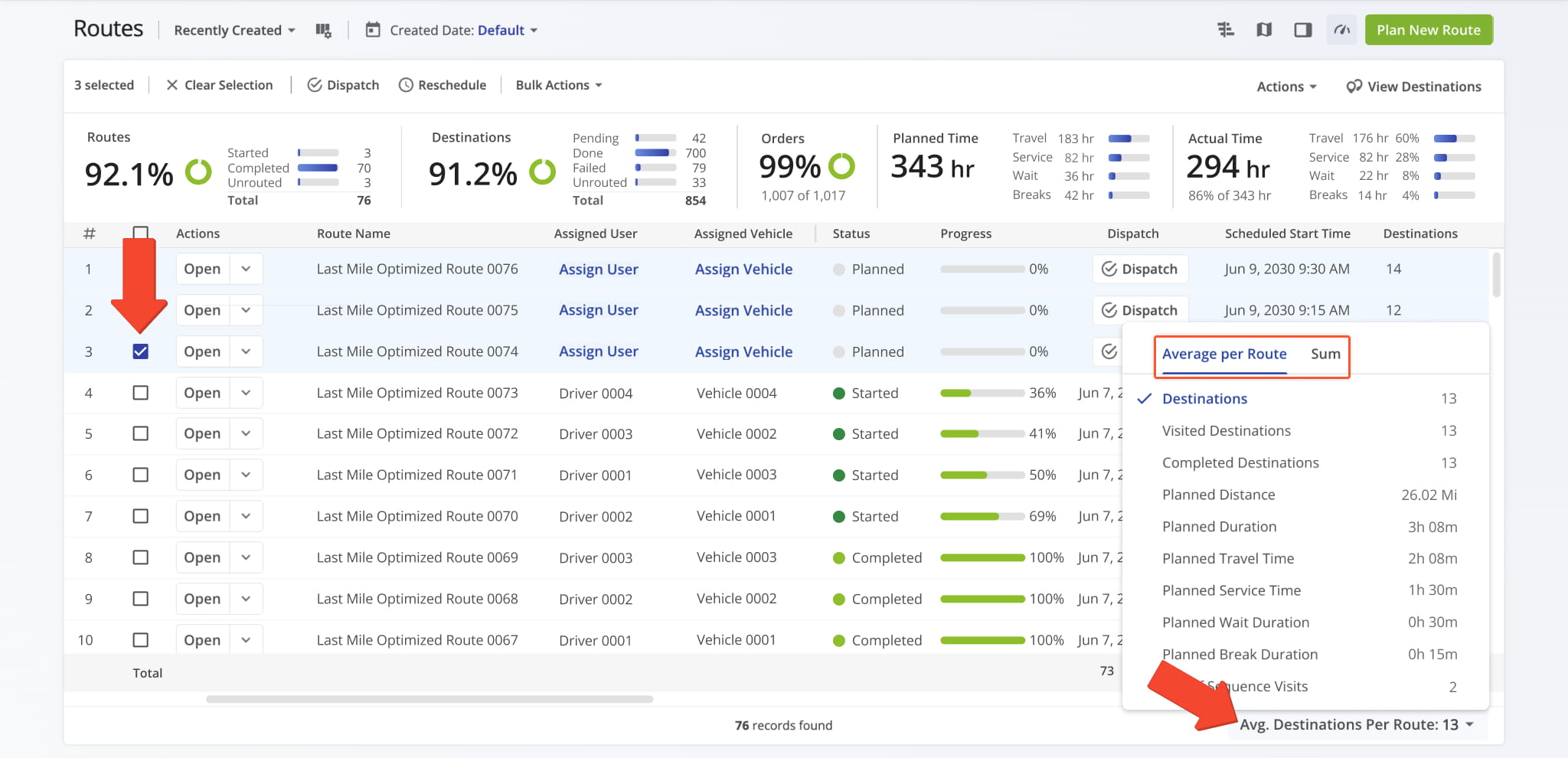
Task: Toggle the side panel layout icon
Action: (1302, 30)
